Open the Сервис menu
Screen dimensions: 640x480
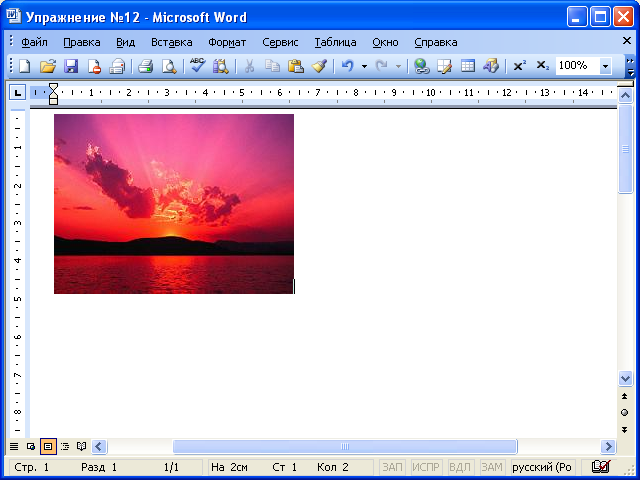(x=280, y=42)
